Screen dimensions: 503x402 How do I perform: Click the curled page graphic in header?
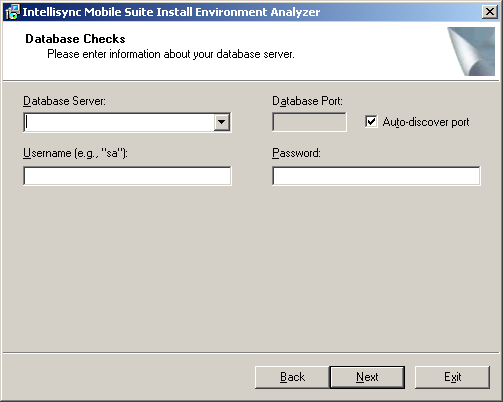tap(471, 51)
